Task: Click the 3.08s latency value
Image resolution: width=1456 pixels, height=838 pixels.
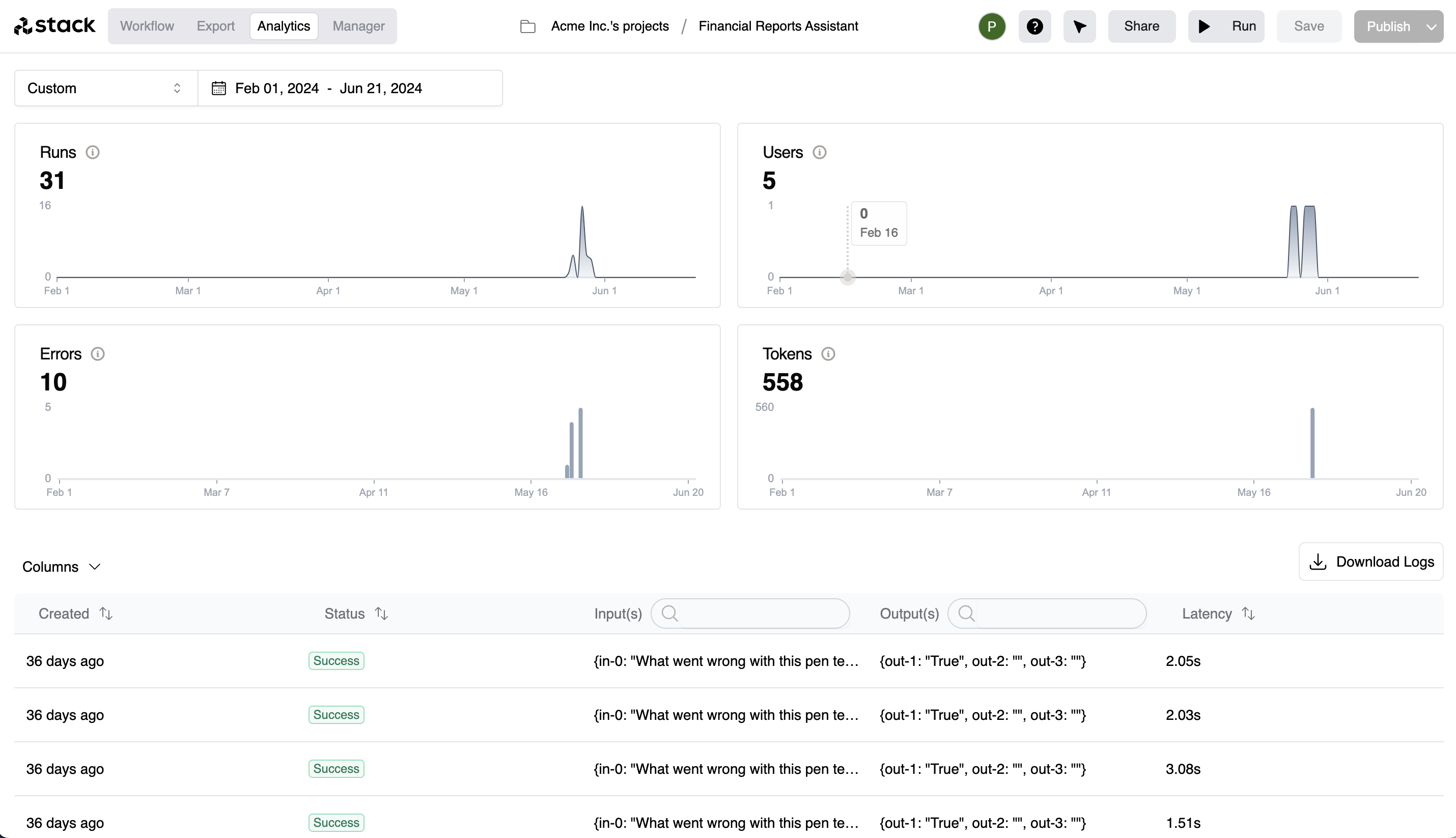Action: 1183,769
